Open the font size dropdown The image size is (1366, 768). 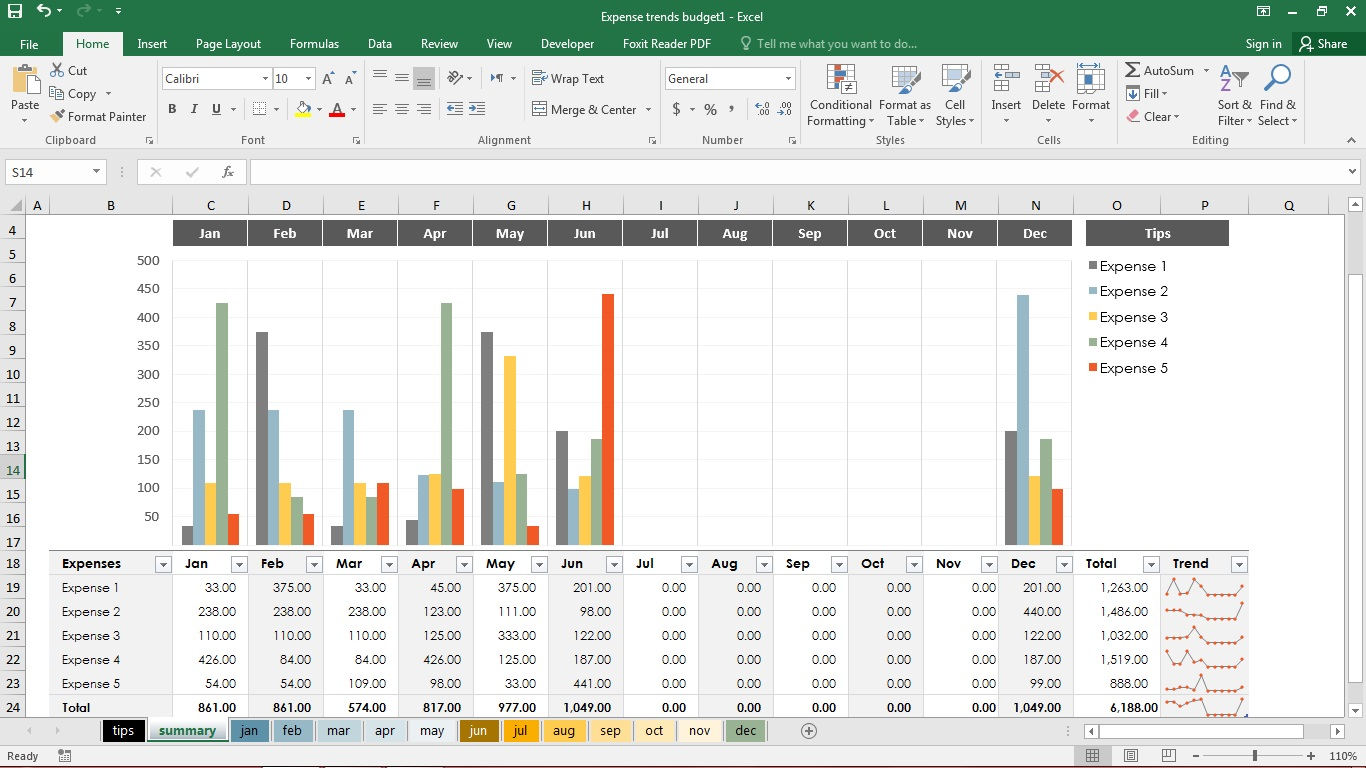(307, 78)
